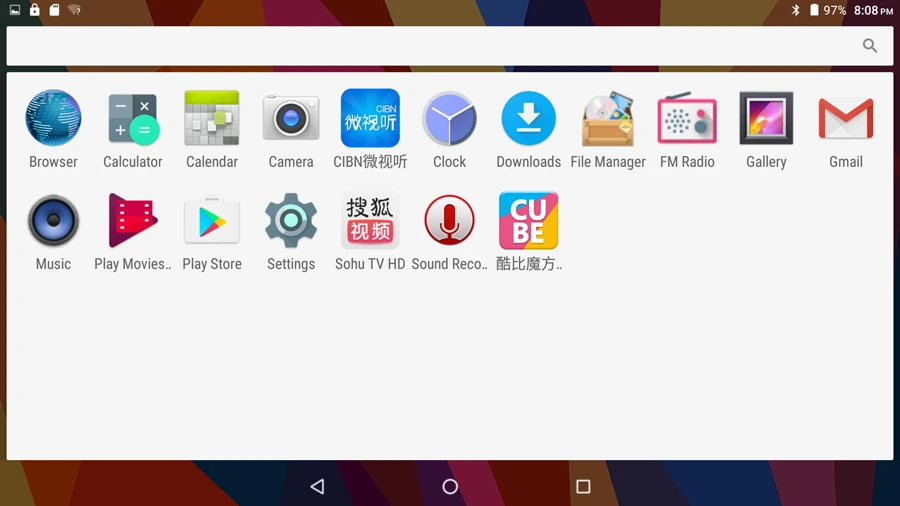The height and width of the screenshot is (506, 900).
Task: Tap the Back navigation button
Action: 317,486
